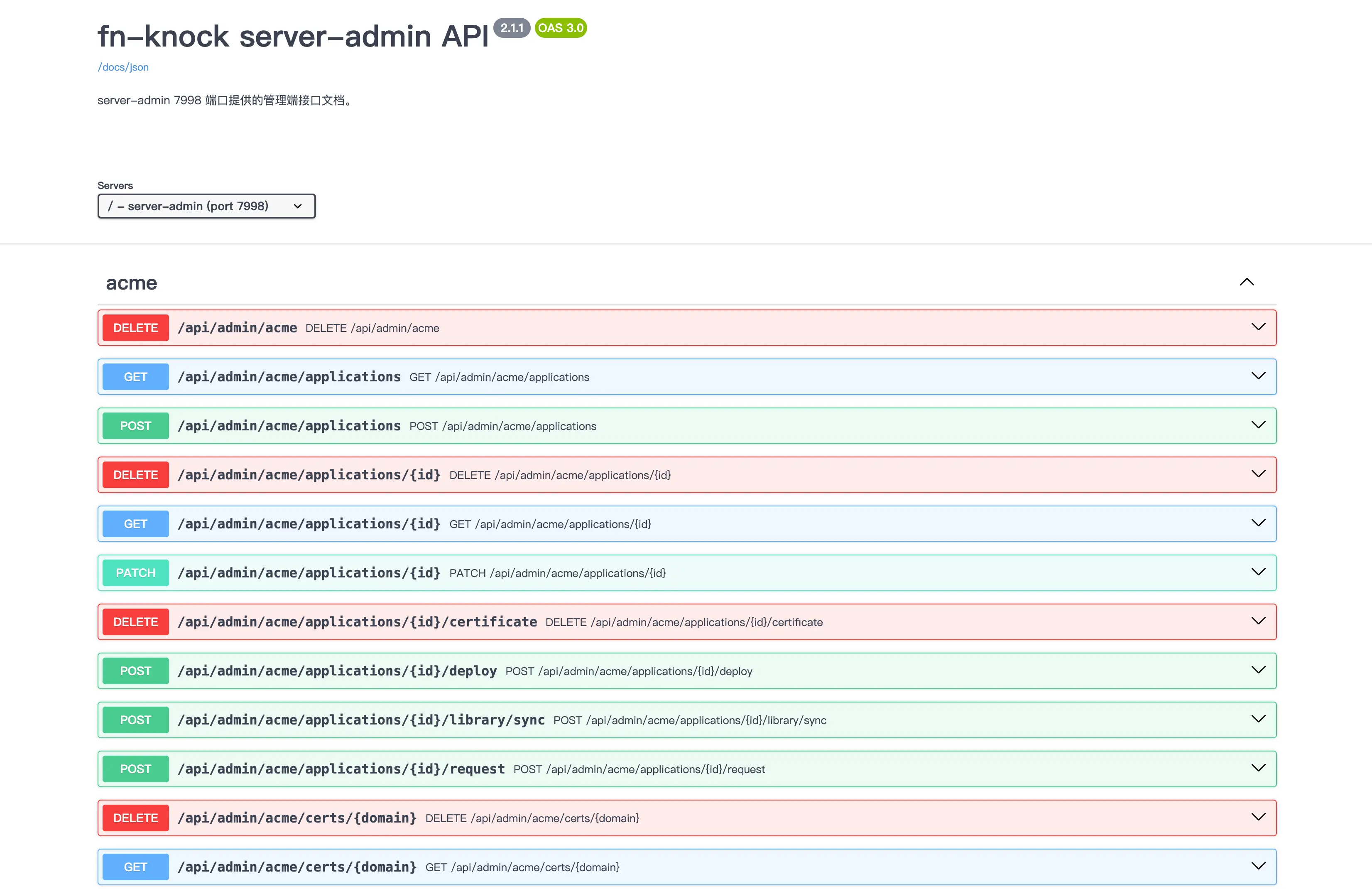Viewport: 1372px width, 889px height.
Task: Click bold path applications/{id} in GET row
Action: pyautogui.click(x=309, y=523)
